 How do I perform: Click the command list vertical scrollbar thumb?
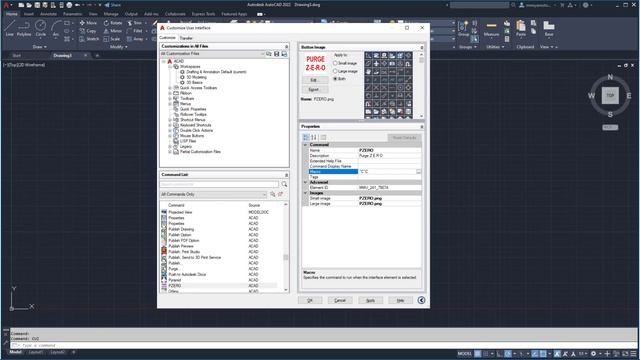[286, 257]
